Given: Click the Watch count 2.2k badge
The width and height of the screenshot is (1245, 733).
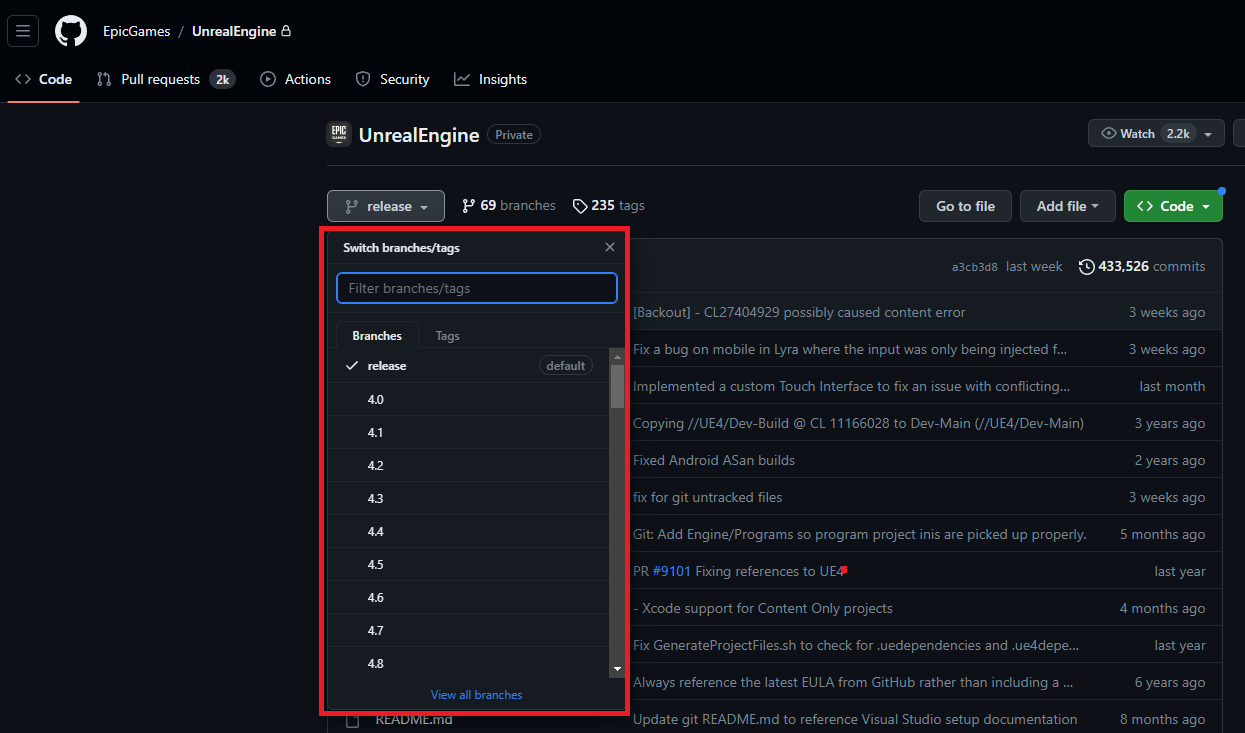Looking at the screenshot, I should 1178,133.
